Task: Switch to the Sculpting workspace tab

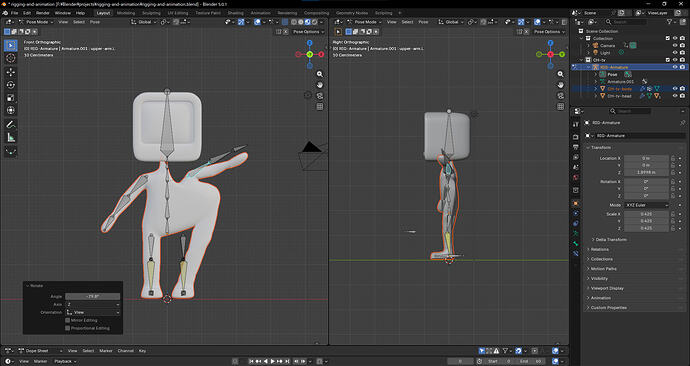Action: [x=151, y=13]
